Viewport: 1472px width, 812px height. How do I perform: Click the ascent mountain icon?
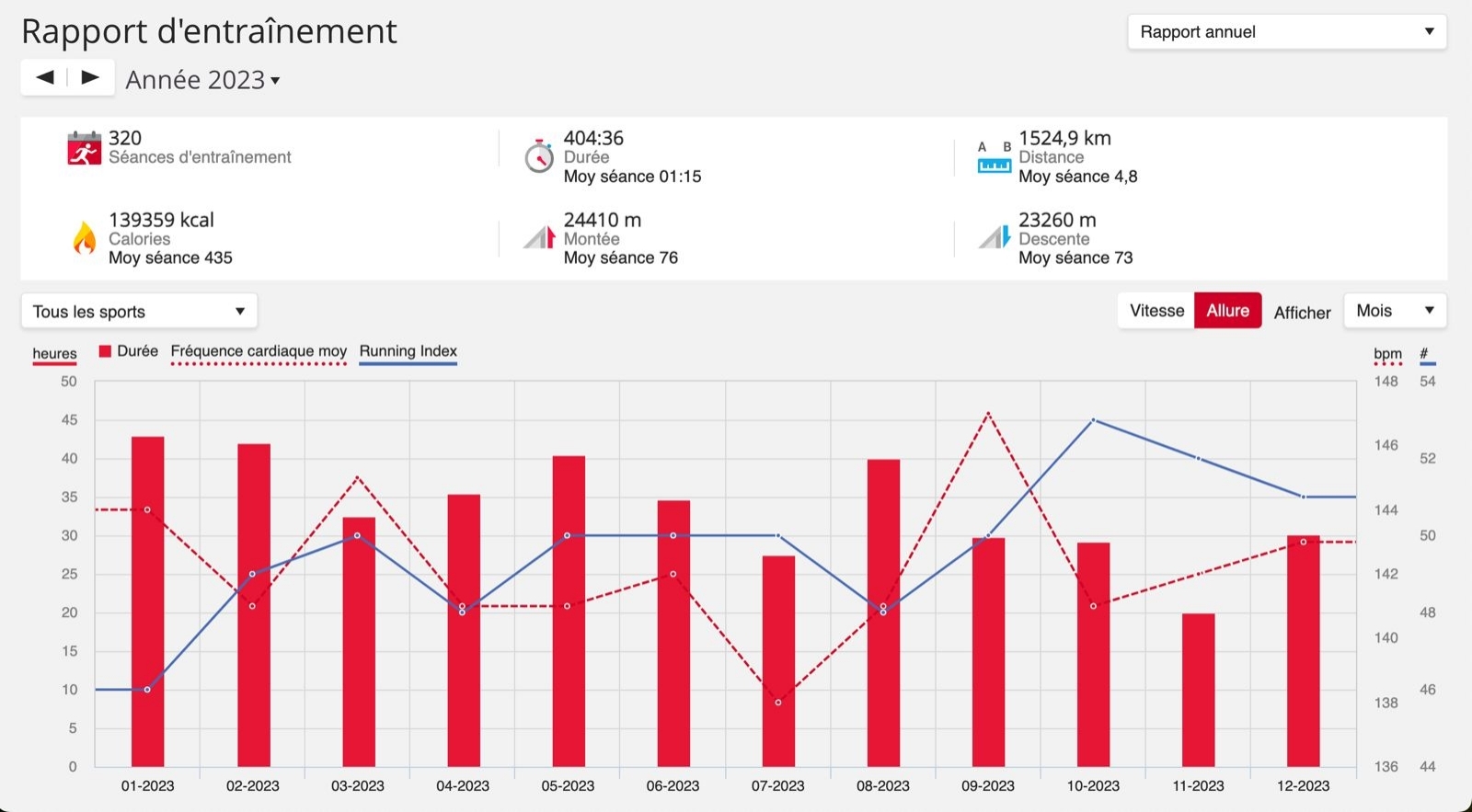539,238
